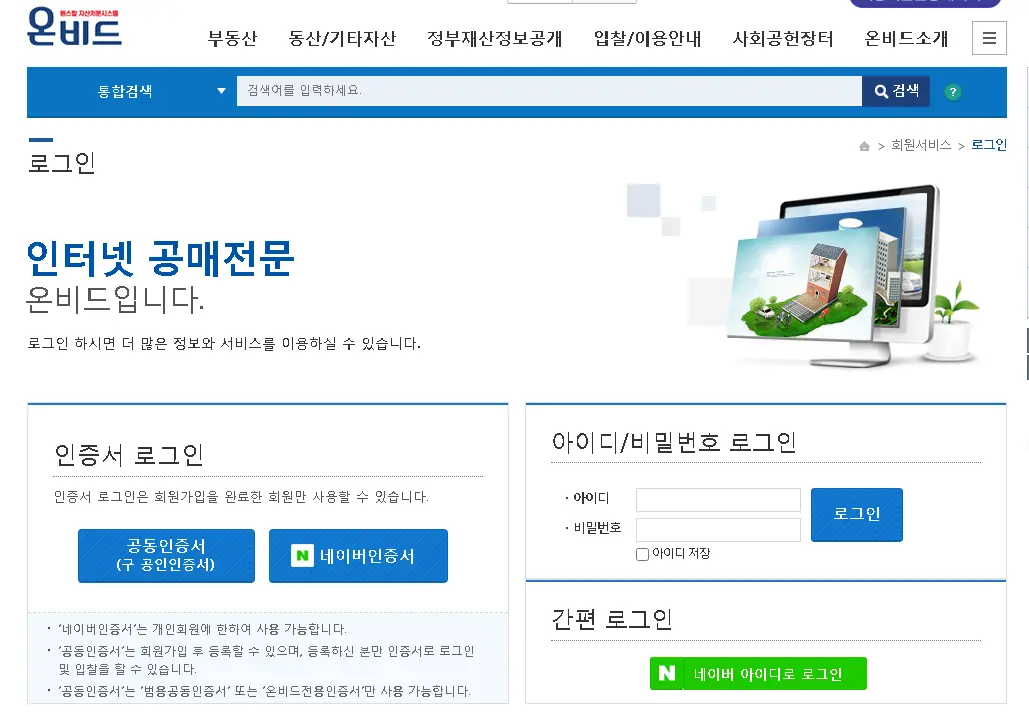Viewport: 1029px width, 714px height.
Task: Open the search help question mark icon
Action: coord(951,91)
